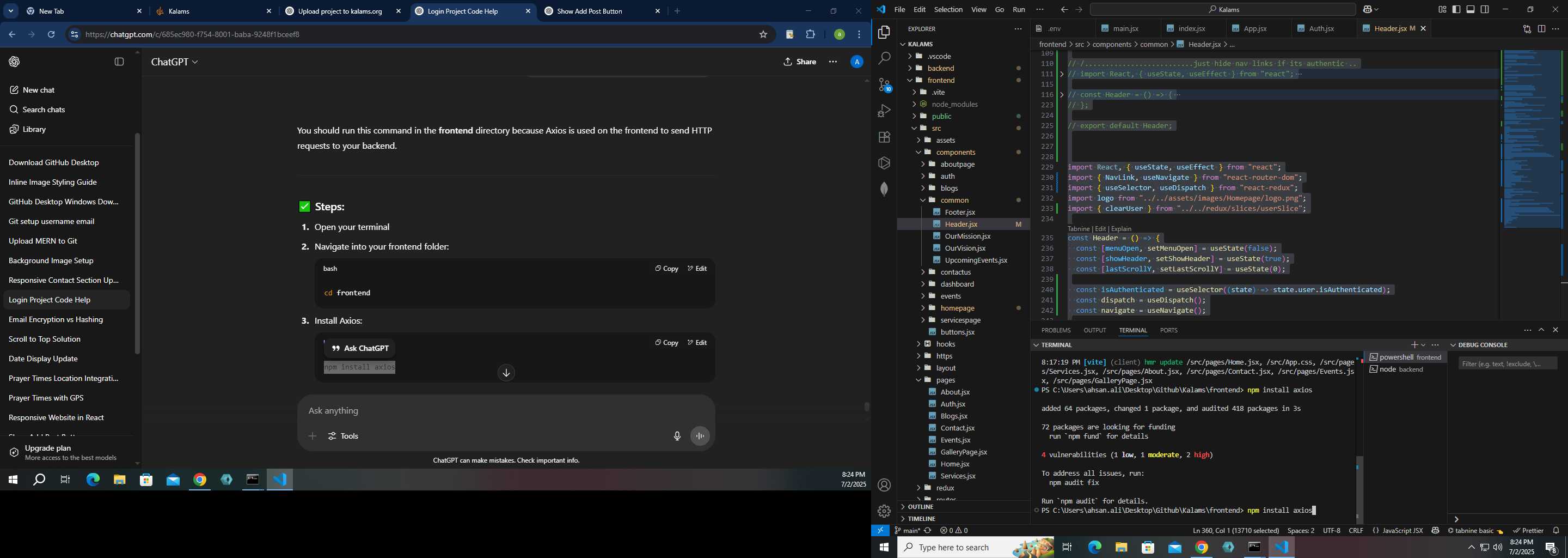This screenshot has height=558, width=1568.
Task: Open the Customize Layout control
Action: pyautogui.click(x=1442, y=10)
